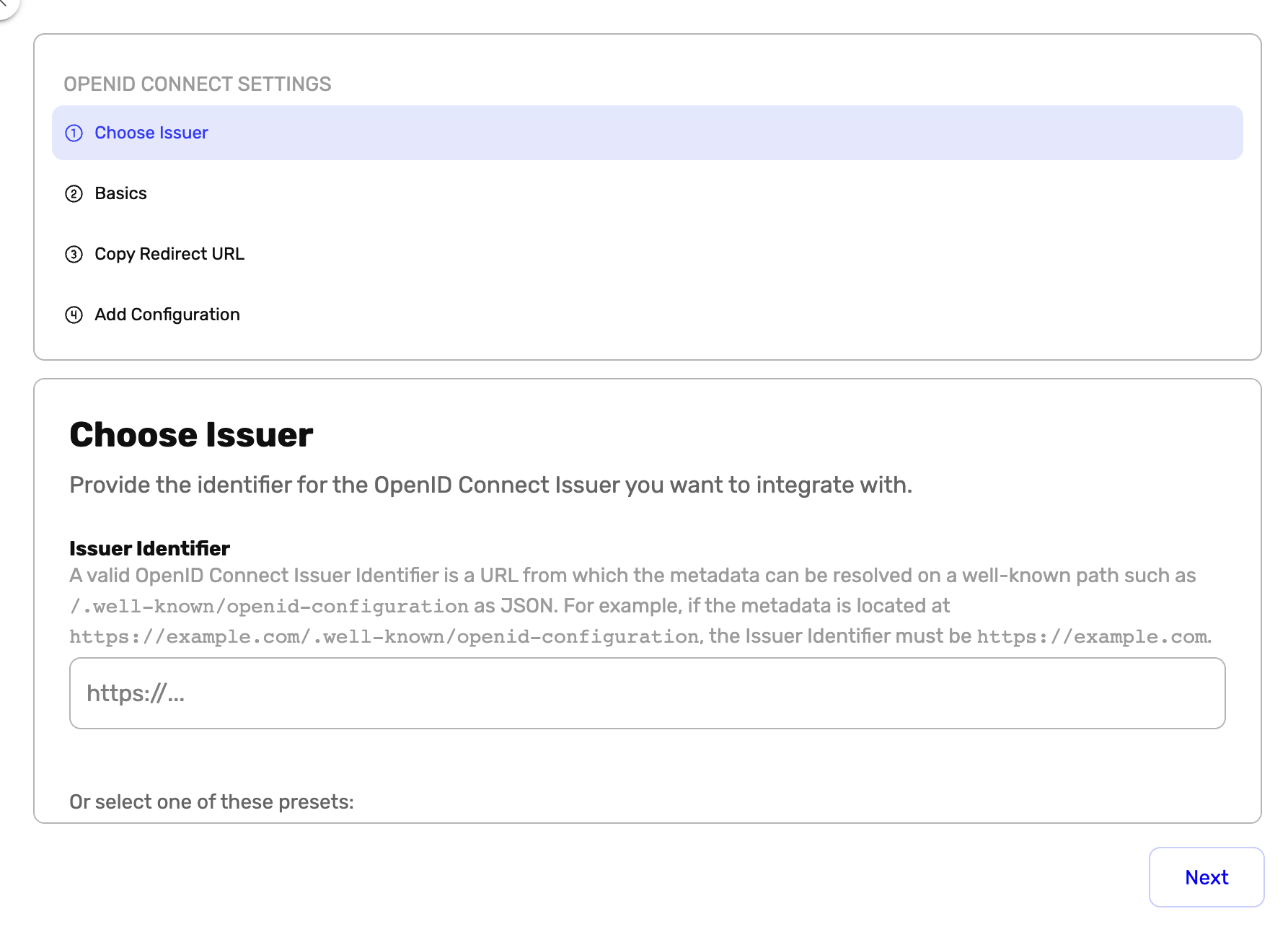Screen dimensions: 1288x932
Task: Click the "Or select one of these presets:" text
Action: (x=211, y=801)
